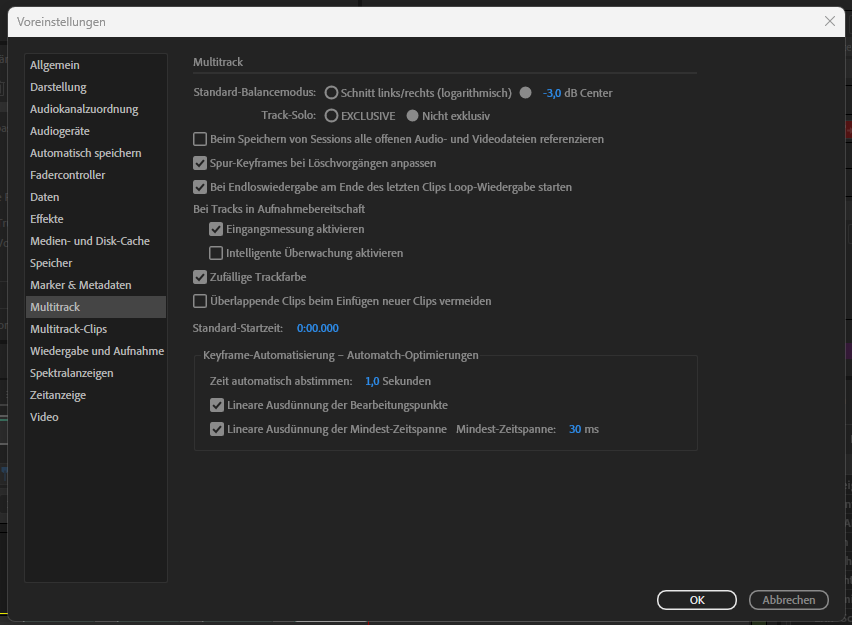Select 'Schnitt links/rechts (logarithmisch)' balance mode
This screenshot has height=625, width=852.
(x=331, y=93)
